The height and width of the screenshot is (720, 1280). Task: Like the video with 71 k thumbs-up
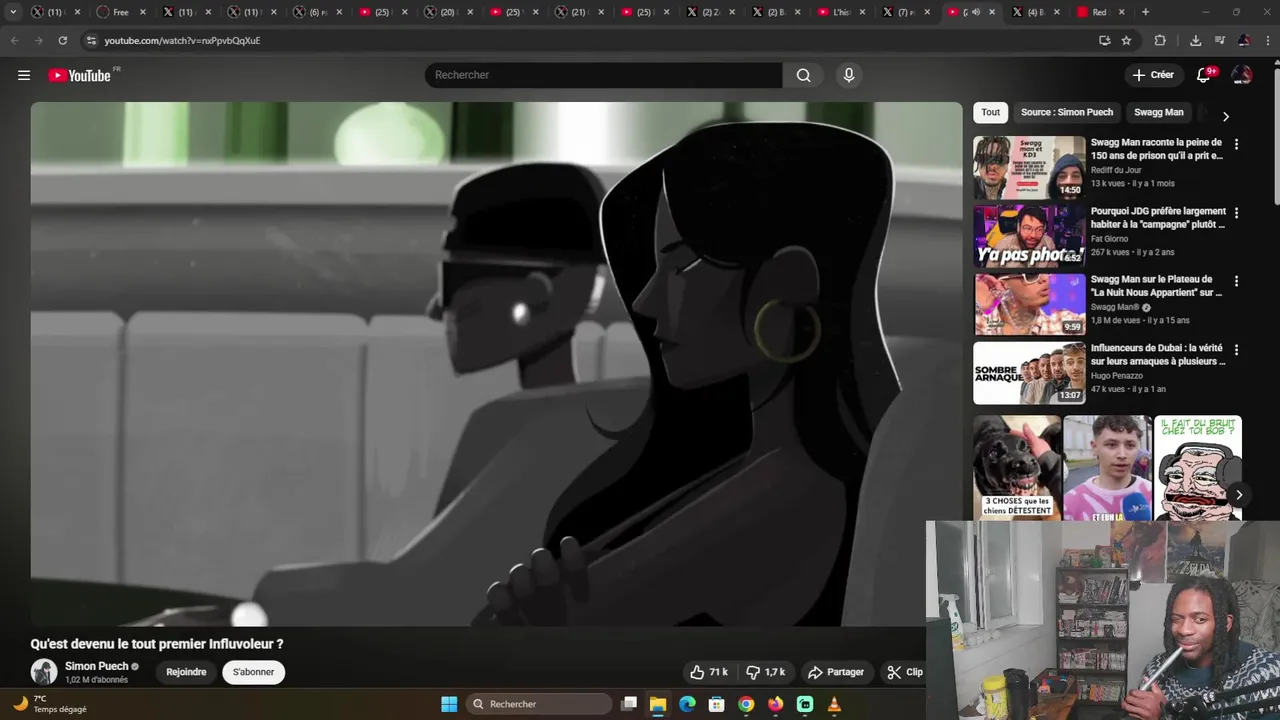pyautogui.click(x=708, y=672)
